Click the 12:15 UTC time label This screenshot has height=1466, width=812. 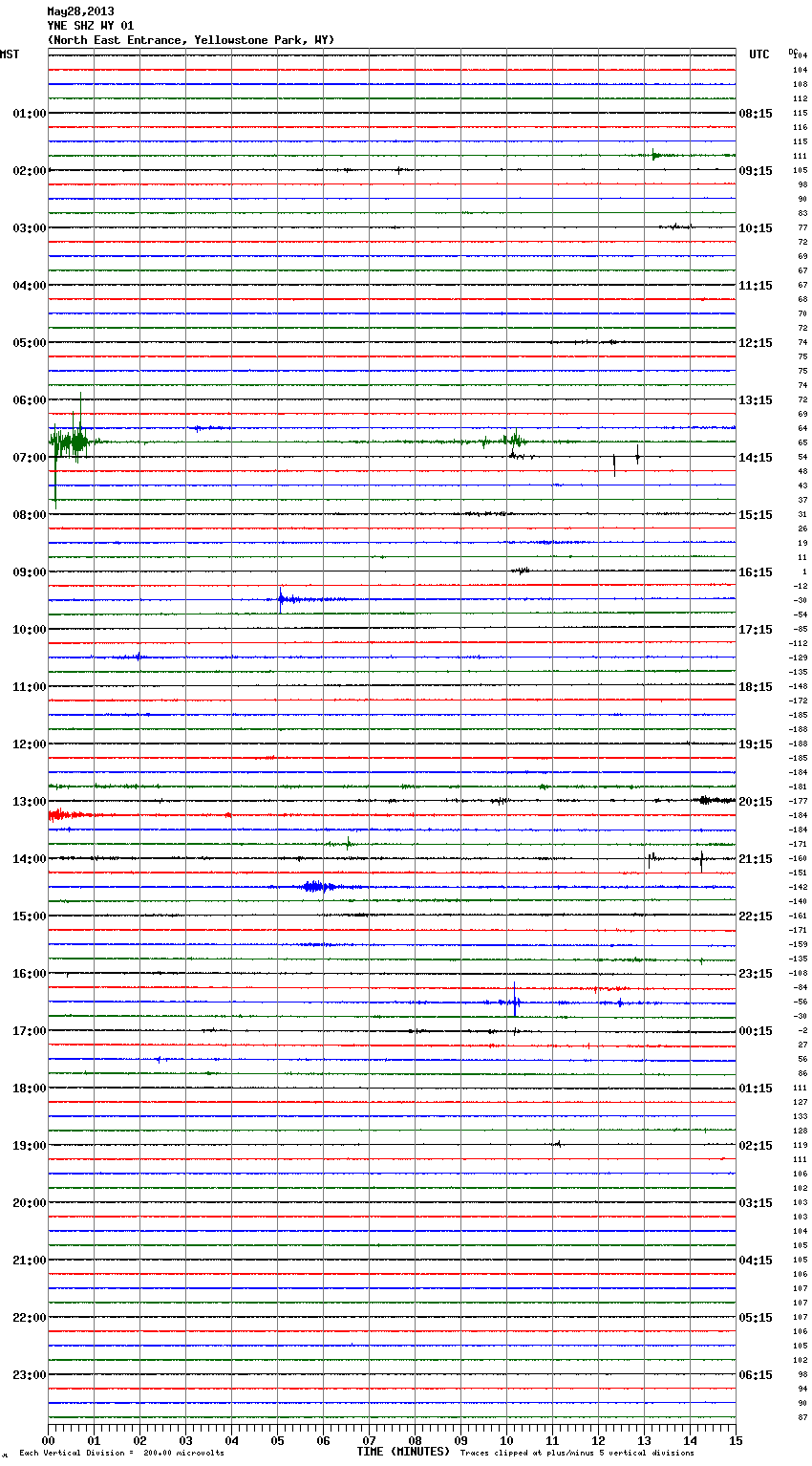click(756, 343)
